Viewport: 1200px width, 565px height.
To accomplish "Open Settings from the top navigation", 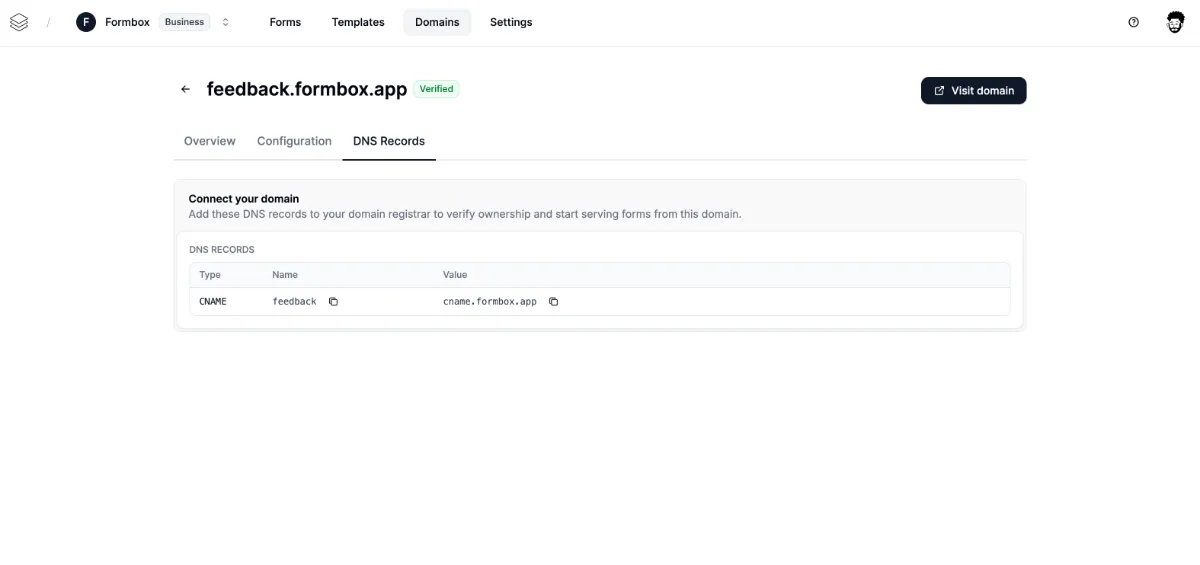I will 511,22.
